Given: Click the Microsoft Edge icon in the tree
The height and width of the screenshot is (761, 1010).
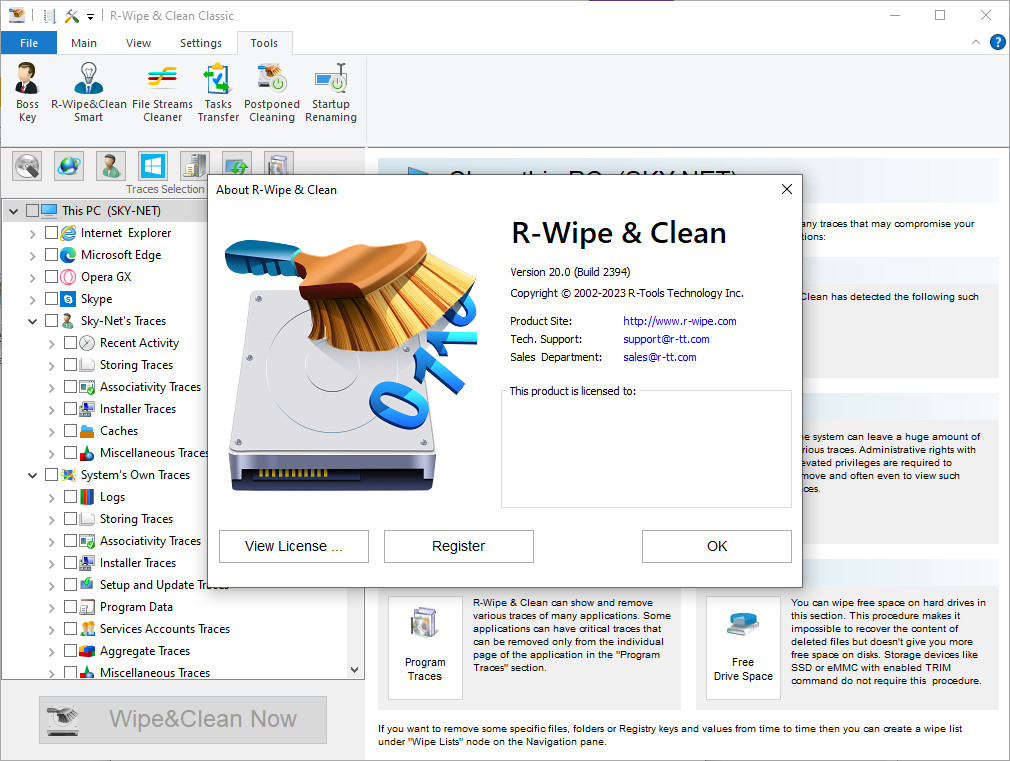Looking at the screenshot, I should click(x=68, y=255).
